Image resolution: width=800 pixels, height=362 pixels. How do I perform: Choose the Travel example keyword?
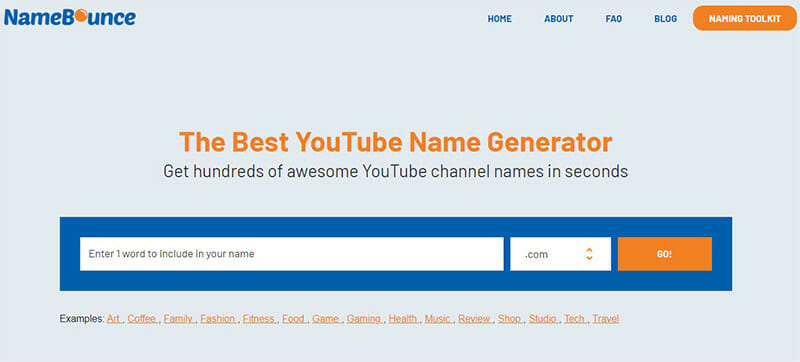point(606,319)
